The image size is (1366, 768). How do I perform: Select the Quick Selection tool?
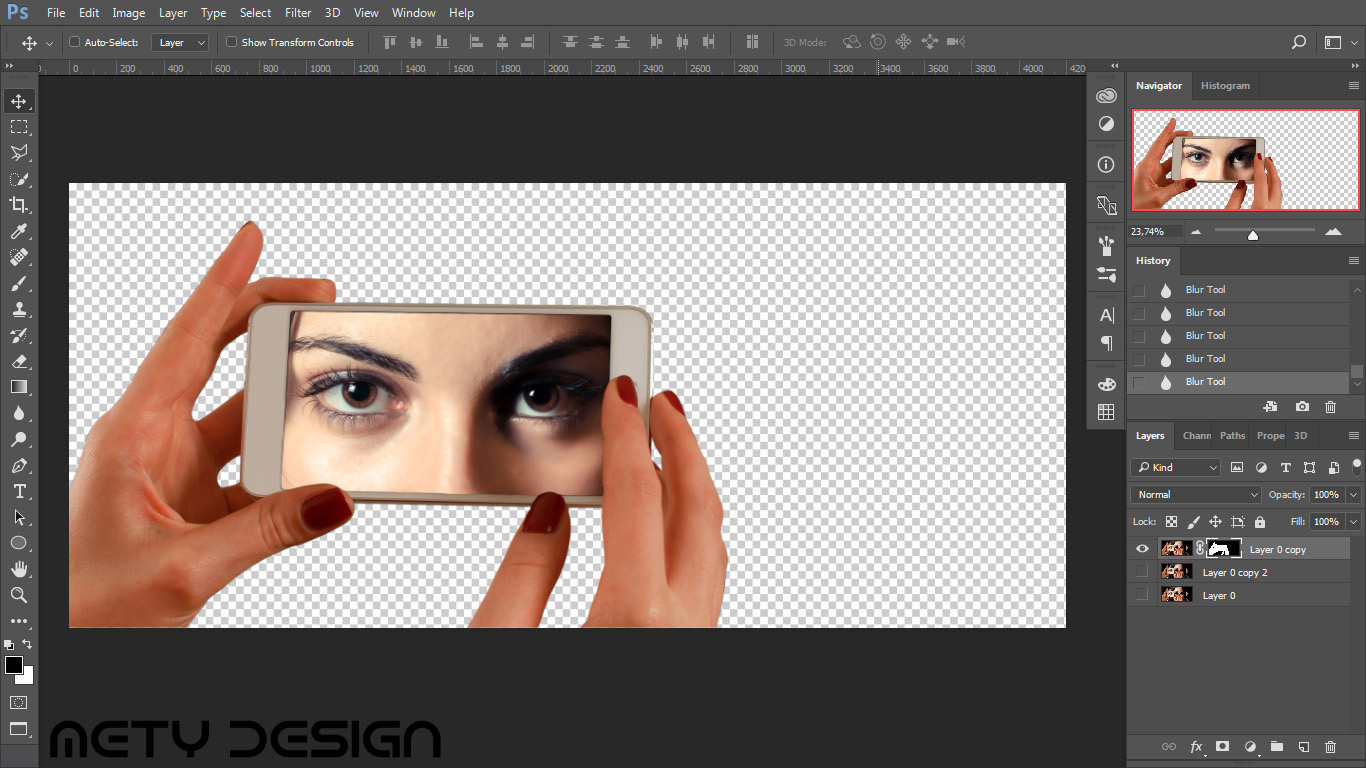(18, 179)
